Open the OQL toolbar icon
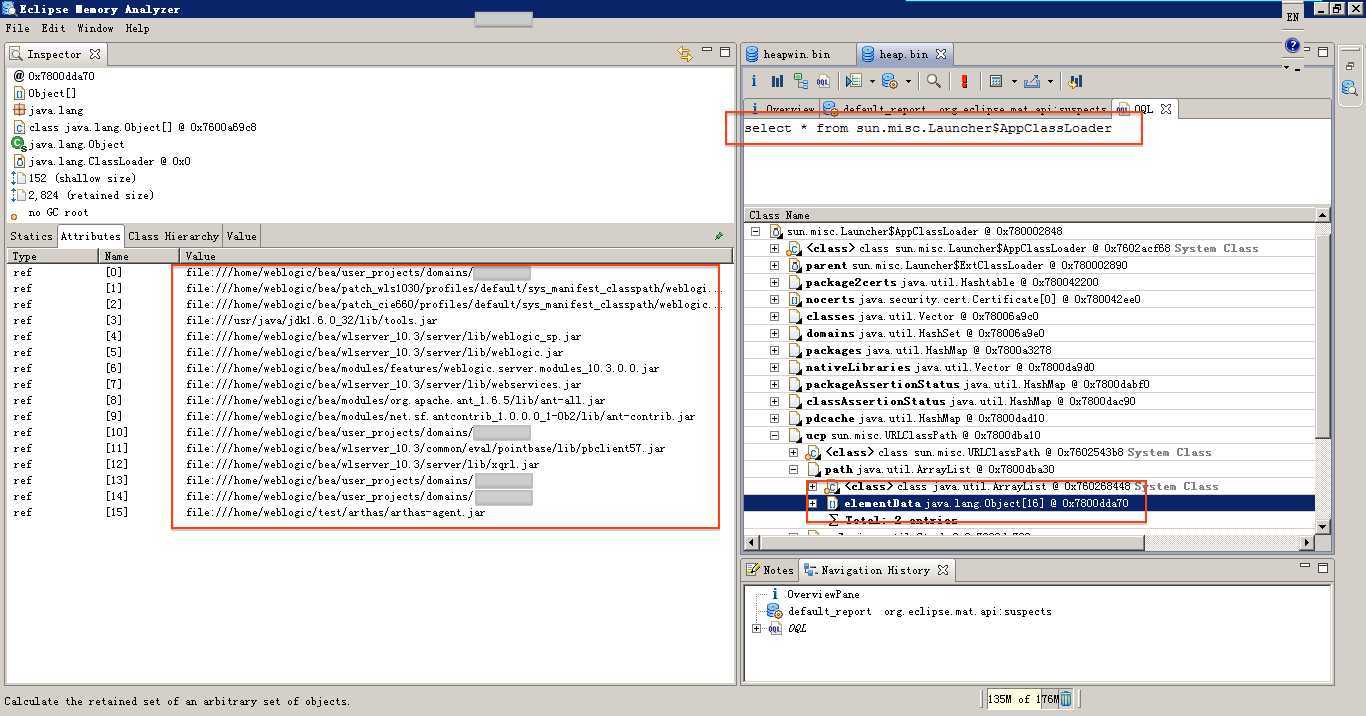The height and width of the screenshot is (716, 1366). click(x=823, y=81)
